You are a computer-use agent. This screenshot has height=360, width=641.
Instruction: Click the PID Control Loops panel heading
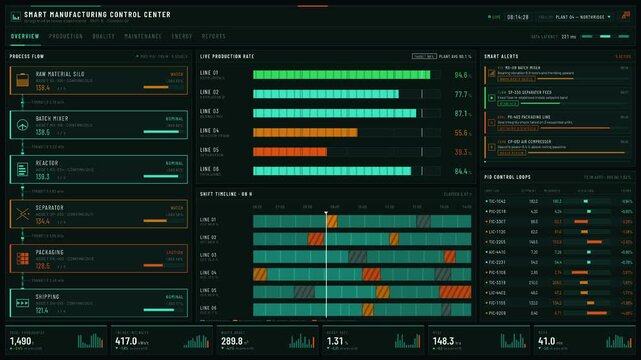507,177
